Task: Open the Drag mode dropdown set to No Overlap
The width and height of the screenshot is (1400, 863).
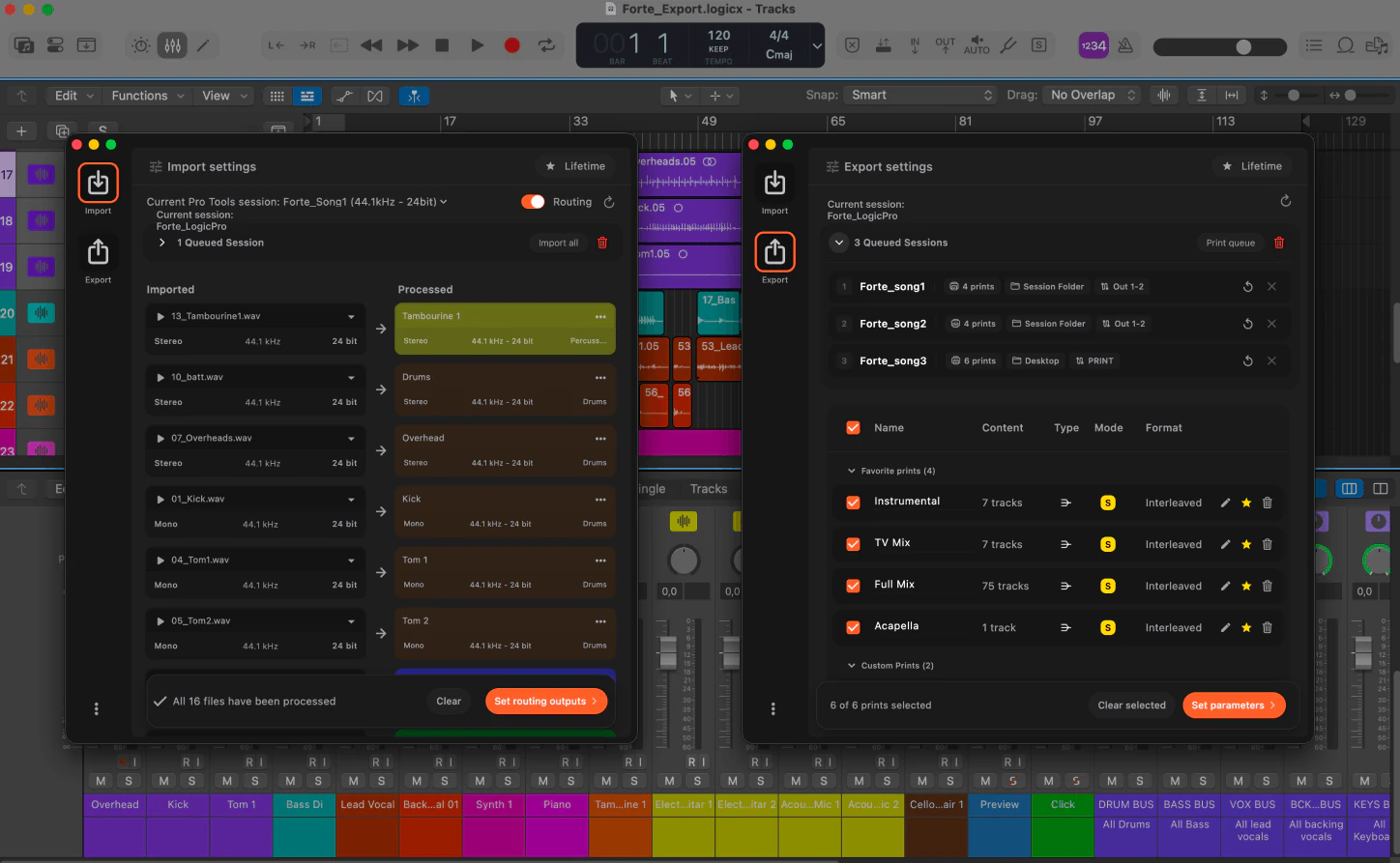Action: [1093, 95]
